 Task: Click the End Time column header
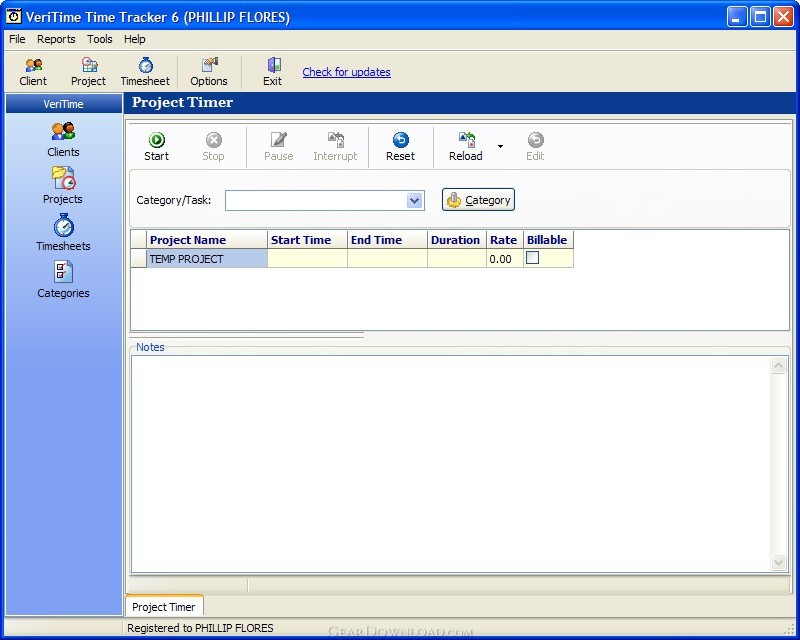coord(387,240)
